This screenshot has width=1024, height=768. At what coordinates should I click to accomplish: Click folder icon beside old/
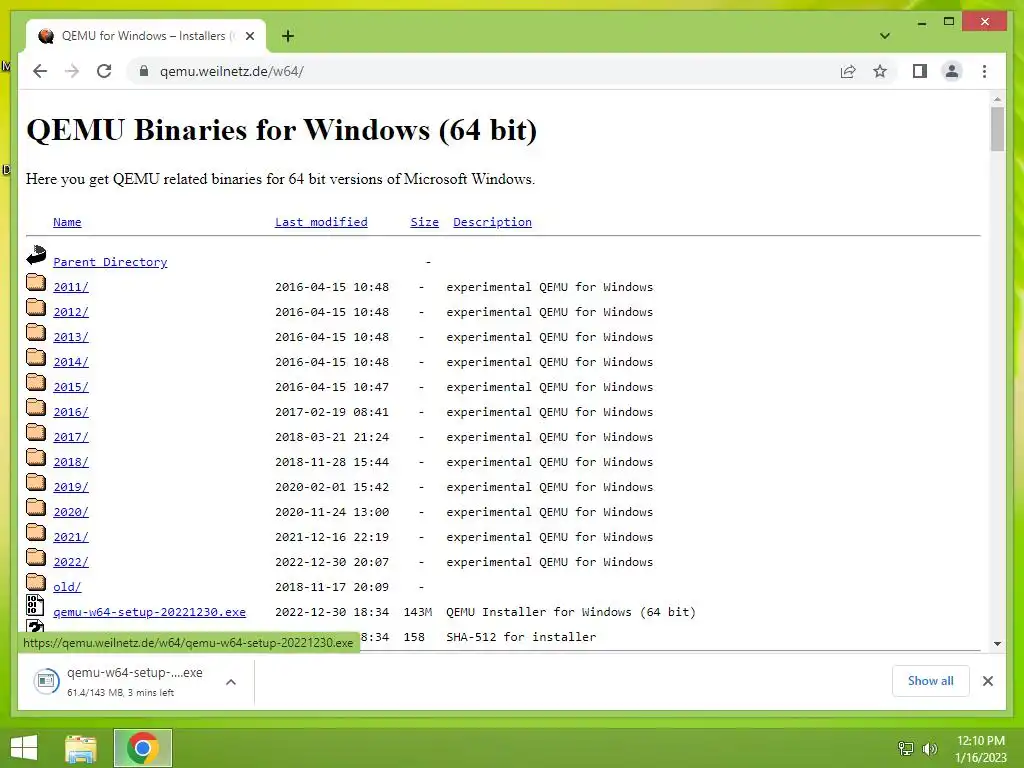point(36,582)
